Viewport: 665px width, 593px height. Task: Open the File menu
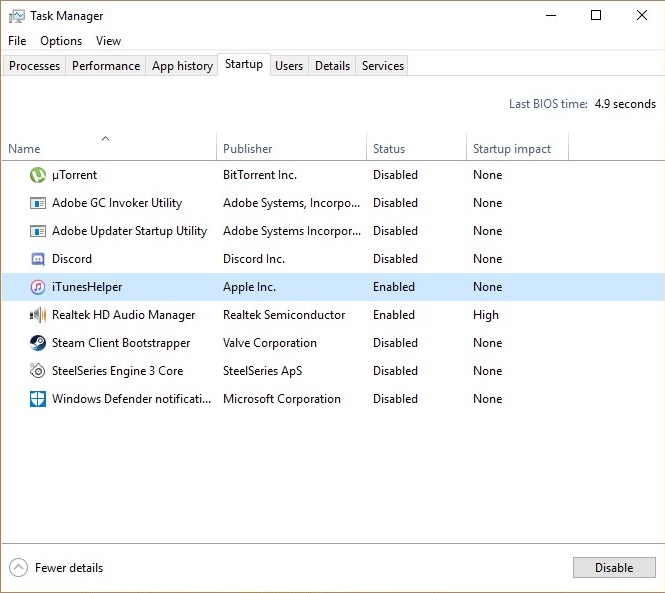click(x=17, y=41)
